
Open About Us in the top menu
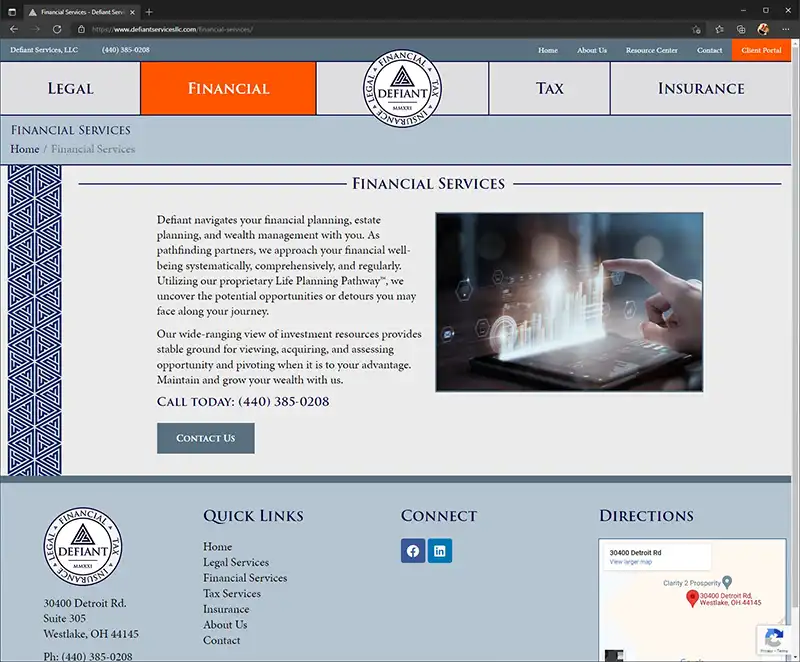(x=592, y=50)
